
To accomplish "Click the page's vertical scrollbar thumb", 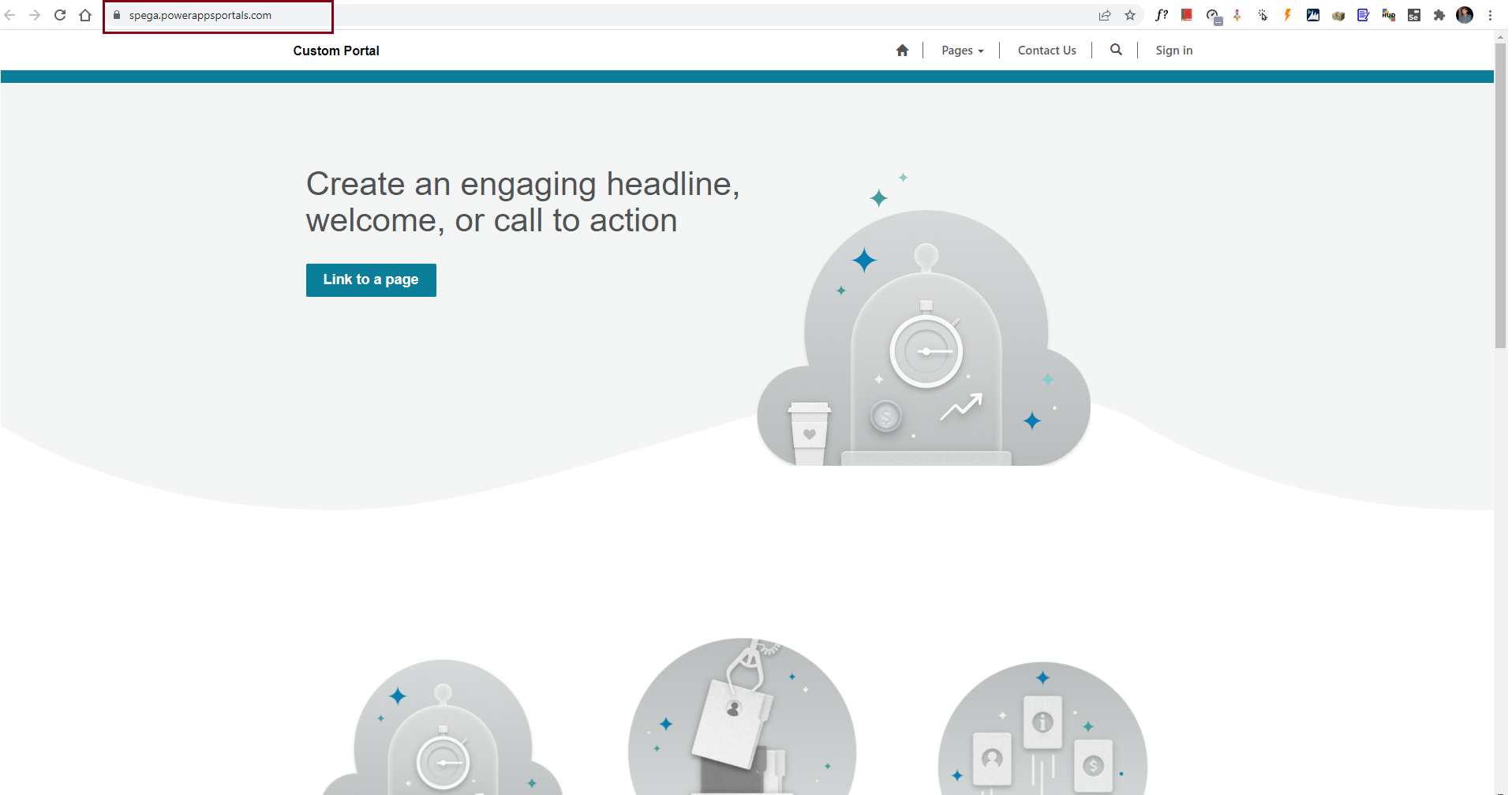I will pyautogui.click(x=1500, y=197).
